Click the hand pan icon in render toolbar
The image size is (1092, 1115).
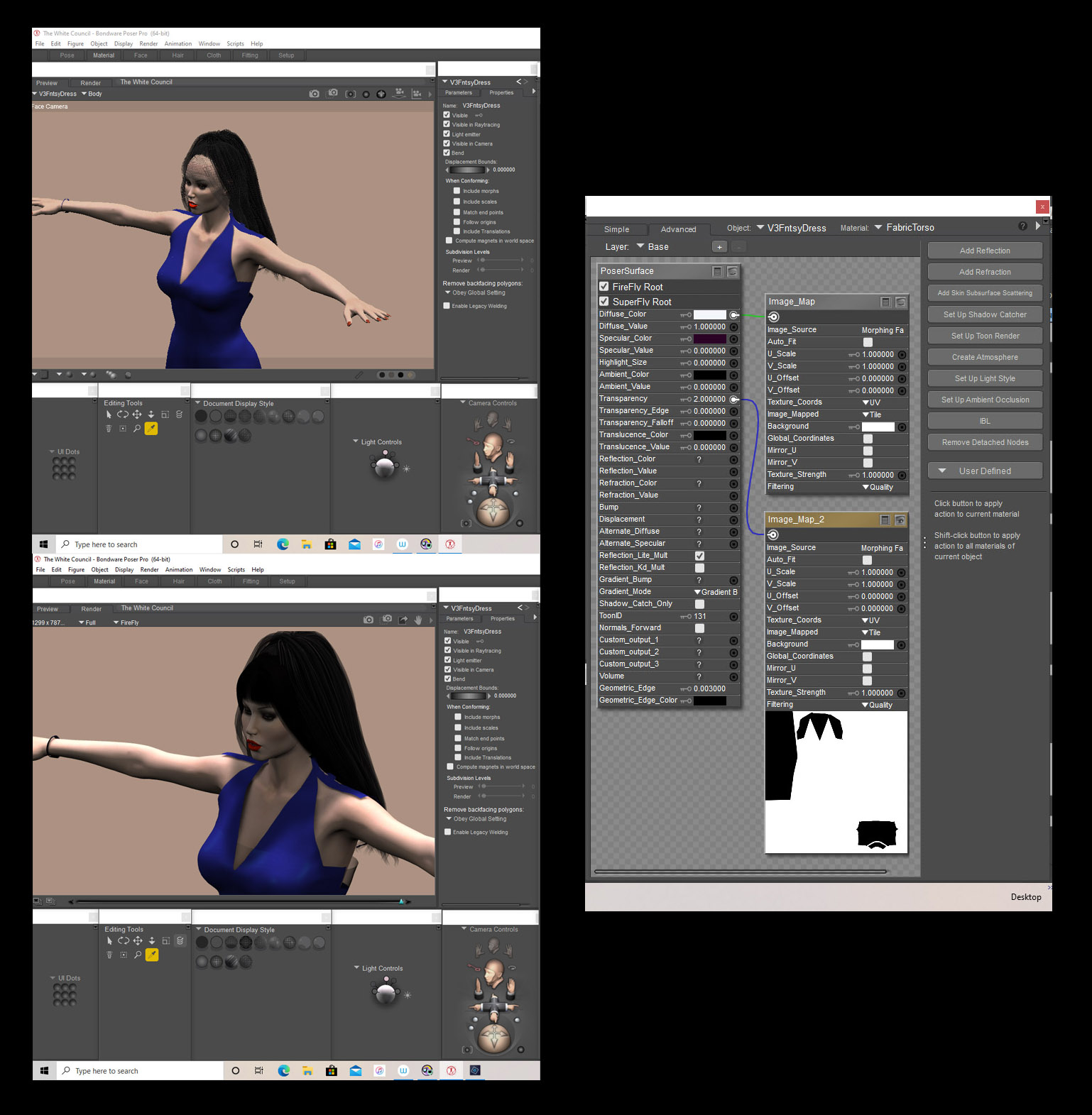click(x=418, y=620)
